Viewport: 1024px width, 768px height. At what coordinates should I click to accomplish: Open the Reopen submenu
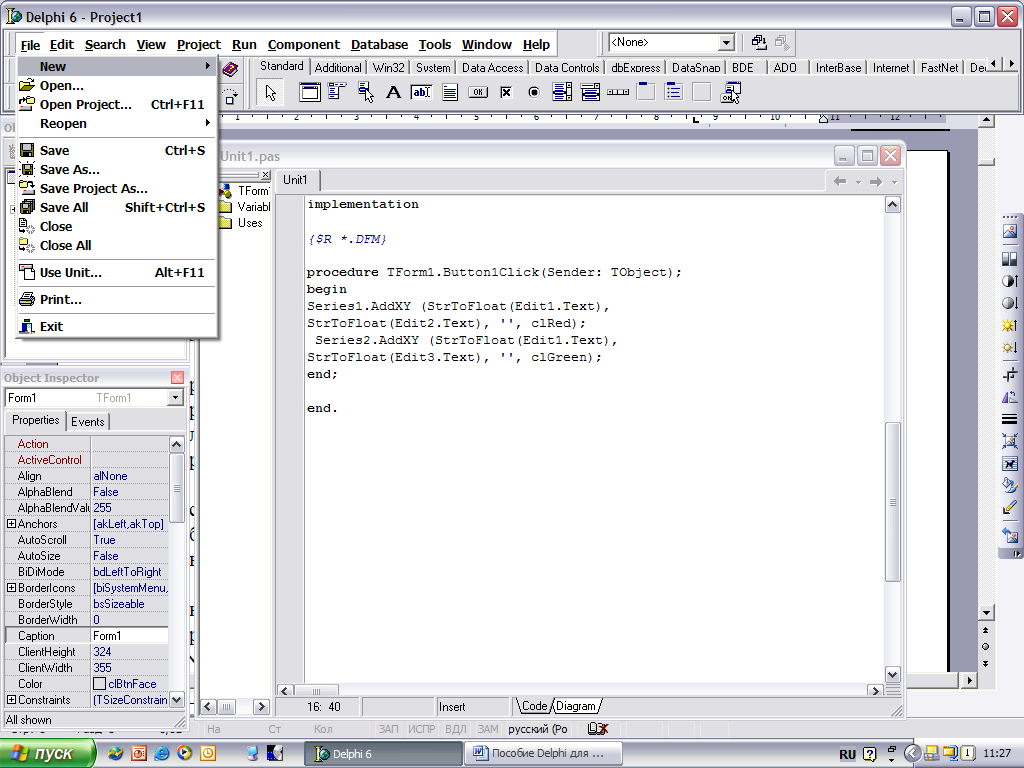116,123
